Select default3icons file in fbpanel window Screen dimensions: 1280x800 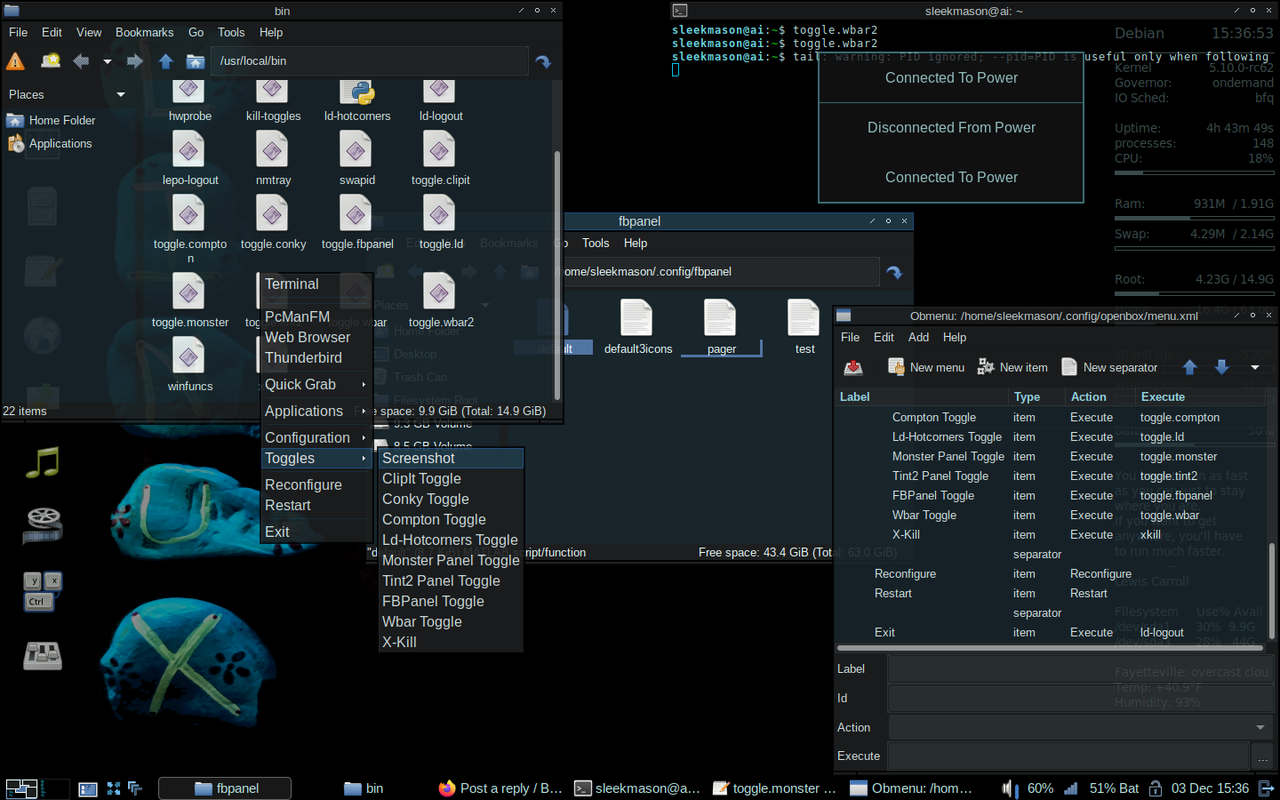tap(637, 318)
